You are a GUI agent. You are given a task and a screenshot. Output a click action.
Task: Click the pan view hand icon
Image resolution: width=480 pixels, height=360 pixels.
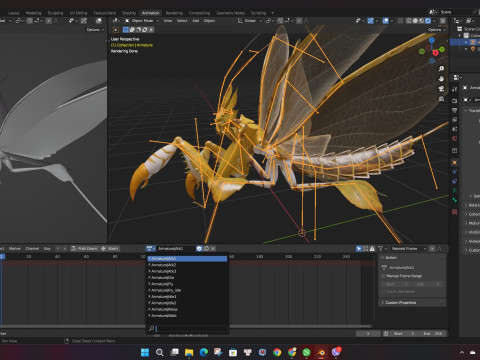tap(441, 79)
